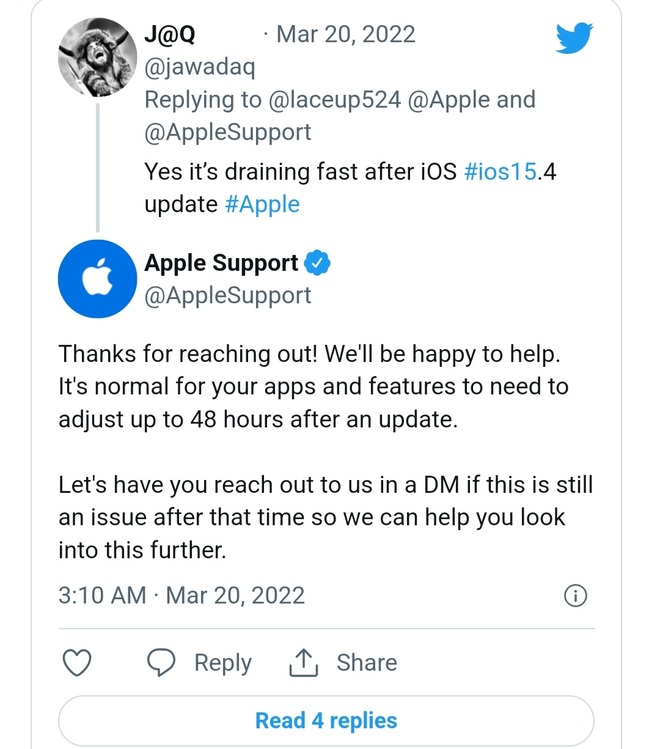Open the tweet info icon
Viewport: 660px width, 749px height.
click(575, 596)
